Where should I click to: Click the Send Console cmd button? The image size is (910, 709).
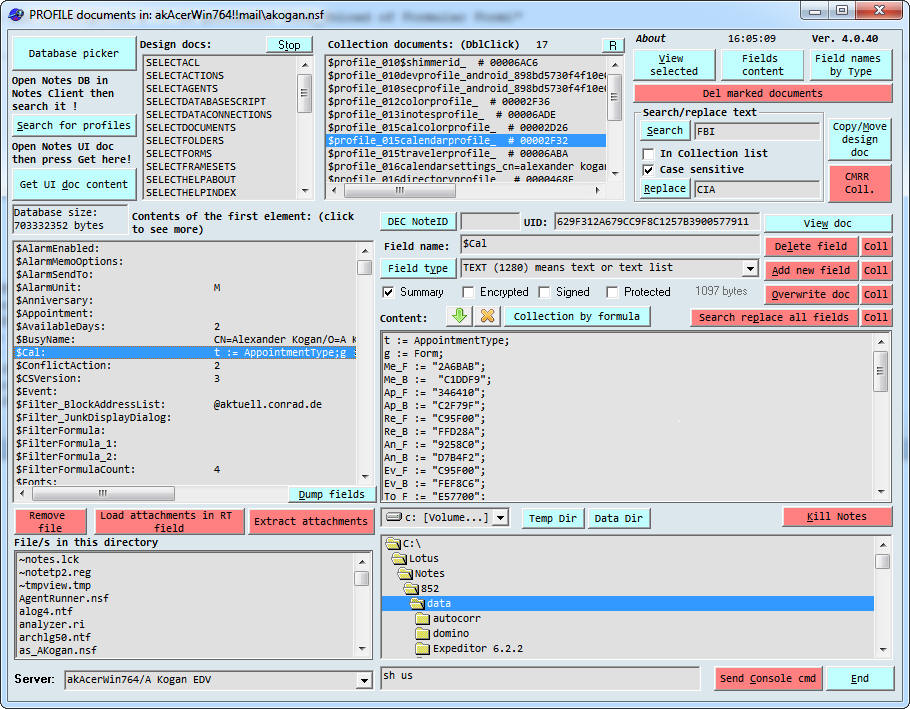pyautogui.click(x=768, y=678)
